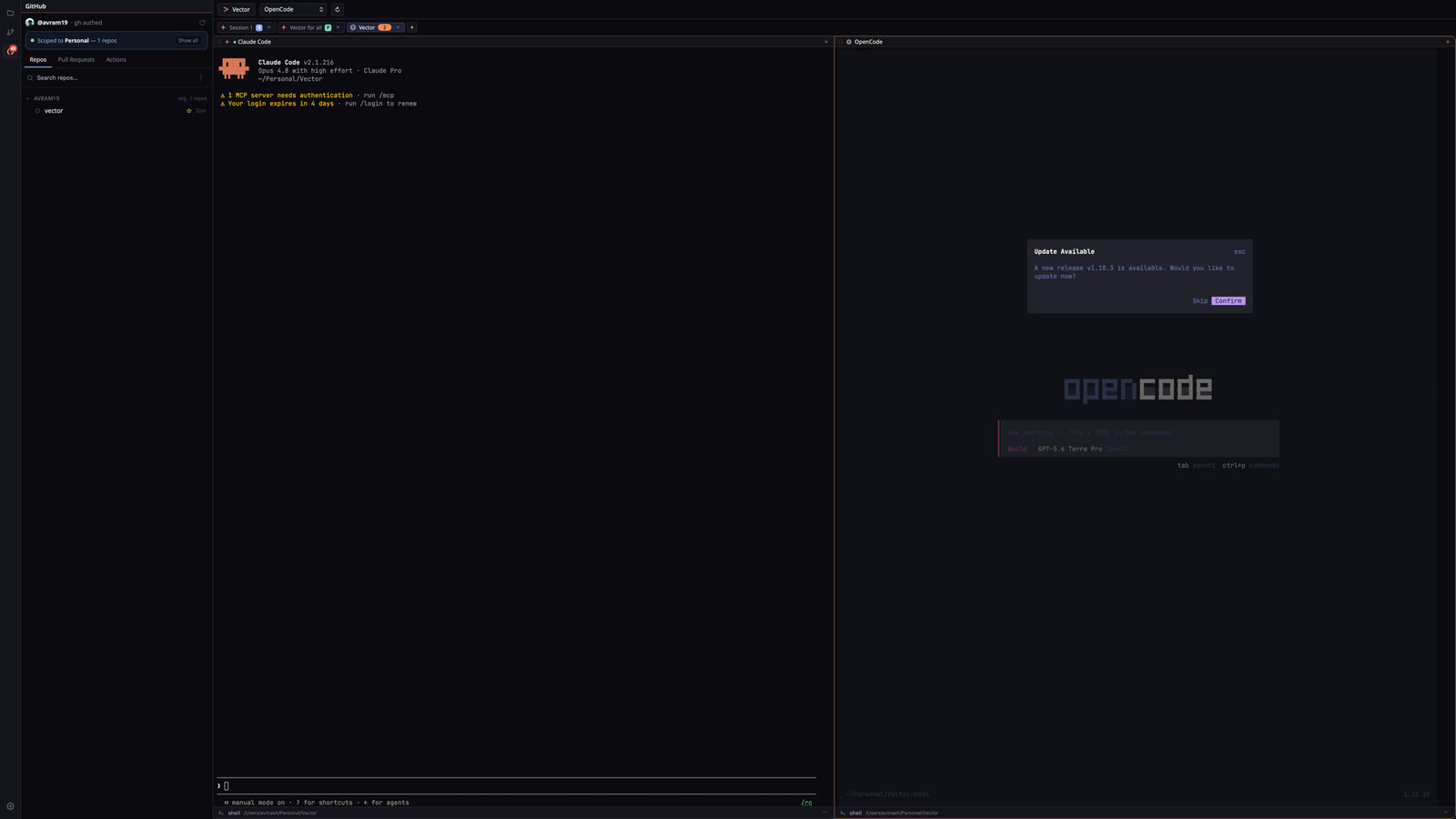Open the repo search options kebab menu
Screen dimensions: 1456x819
201,77
